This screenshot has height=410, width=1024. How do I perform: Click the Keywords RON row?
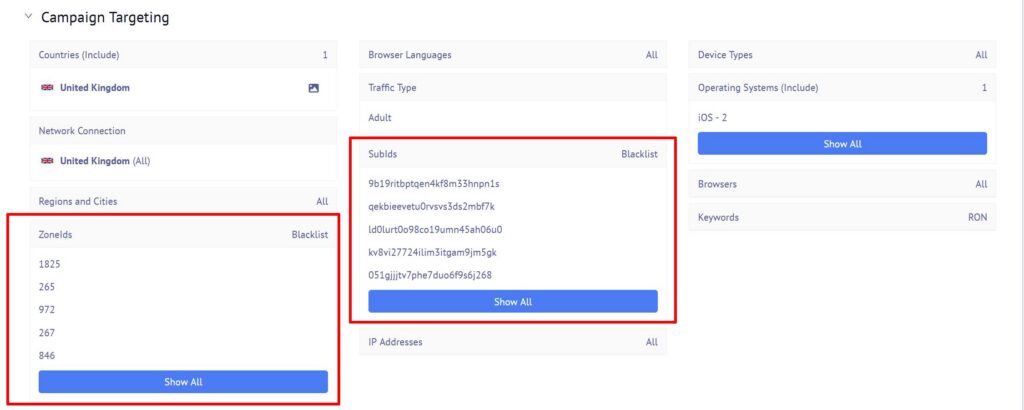click(842, 217)
